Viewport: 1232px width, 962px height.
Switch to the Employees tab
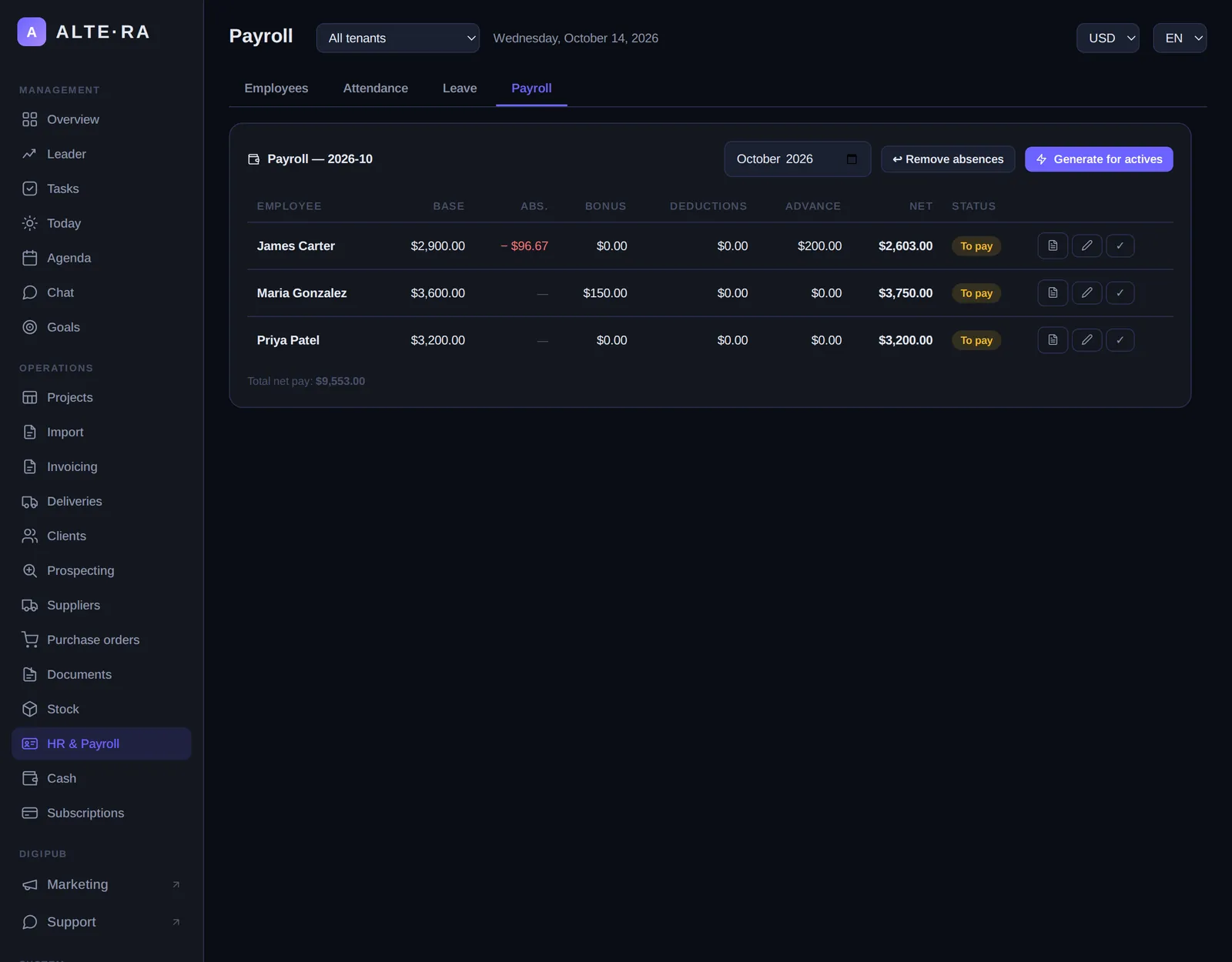click(x=276, y=89)
